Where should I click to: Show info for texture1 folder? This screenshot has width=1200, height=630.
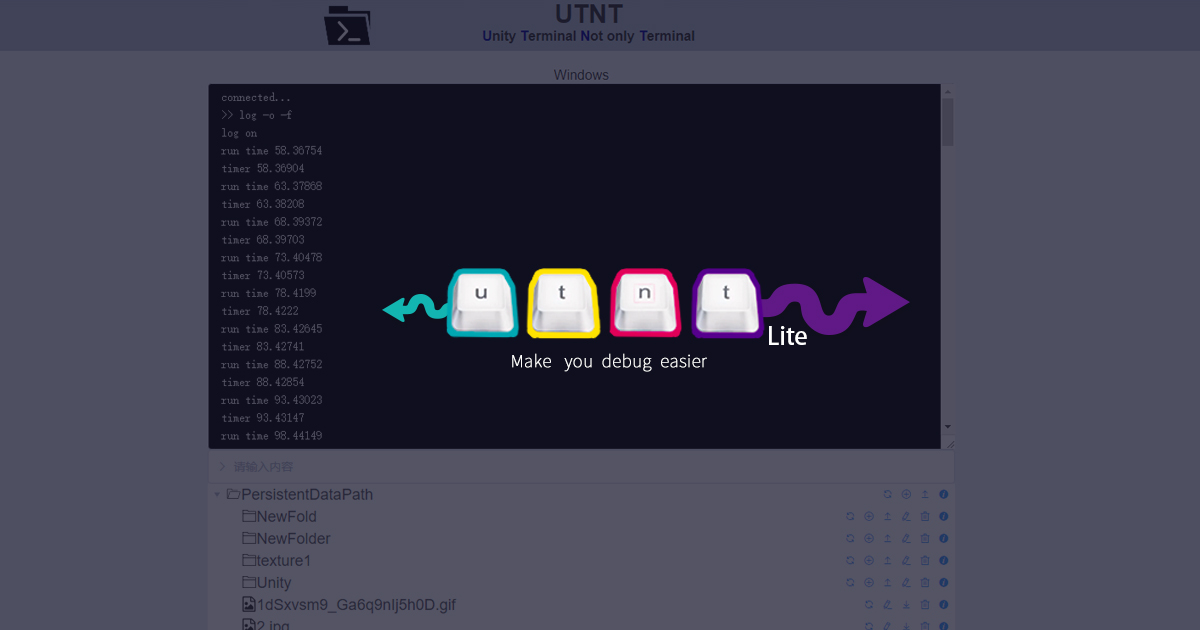pyautogui.click(x=943, y=560)
